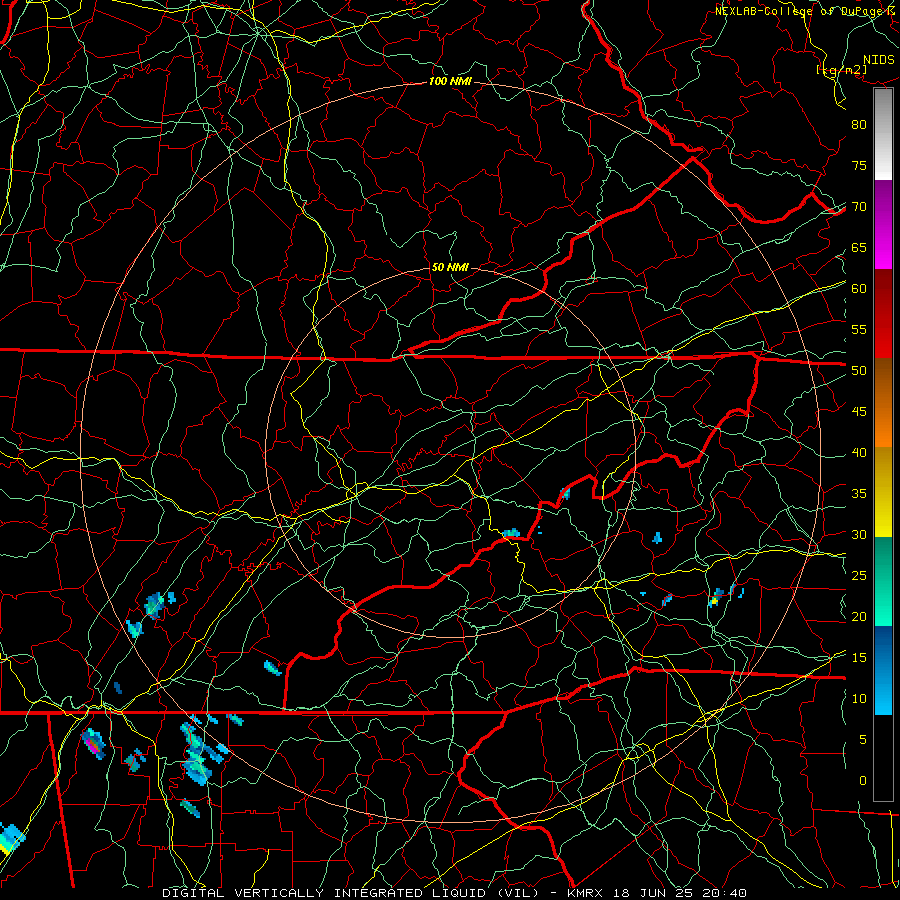This screenshot has width=900, height=900.
Task: Click the 18 JUN 25 date in the caption
Action: (651, 893)
